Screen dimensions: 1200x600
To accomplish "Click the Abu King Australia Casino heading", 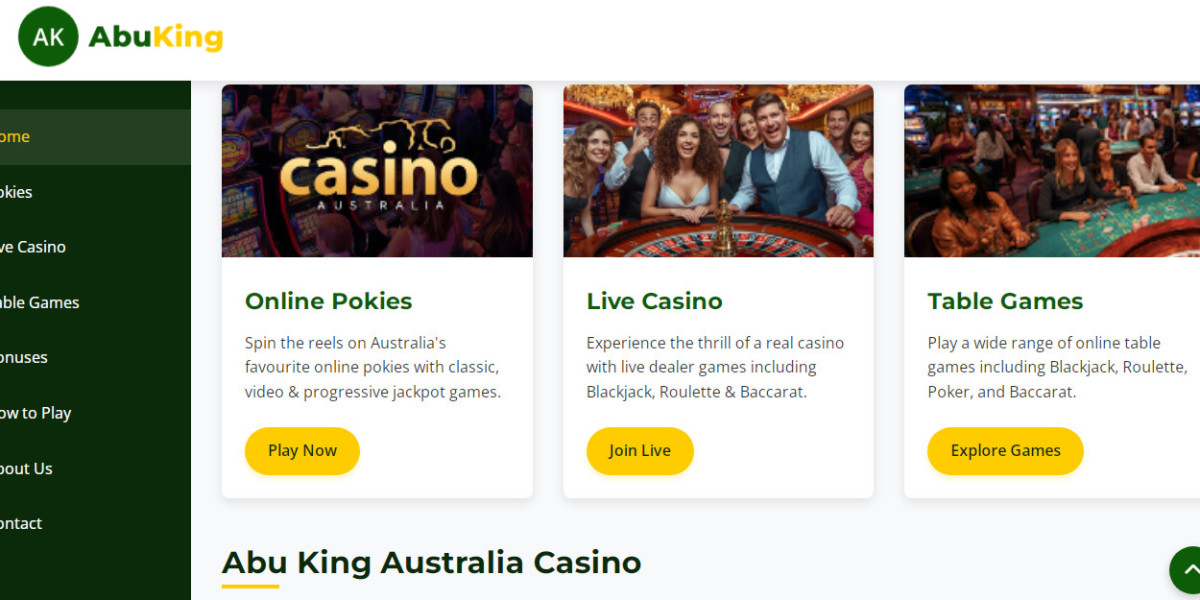I will [431, 562].
